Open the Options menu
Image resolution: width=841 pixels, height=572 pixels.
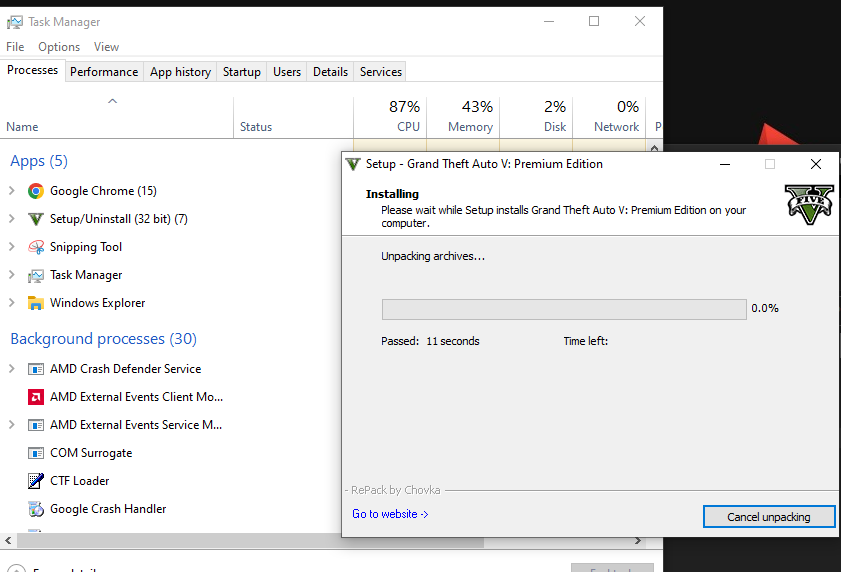click(x=59, y=47)
